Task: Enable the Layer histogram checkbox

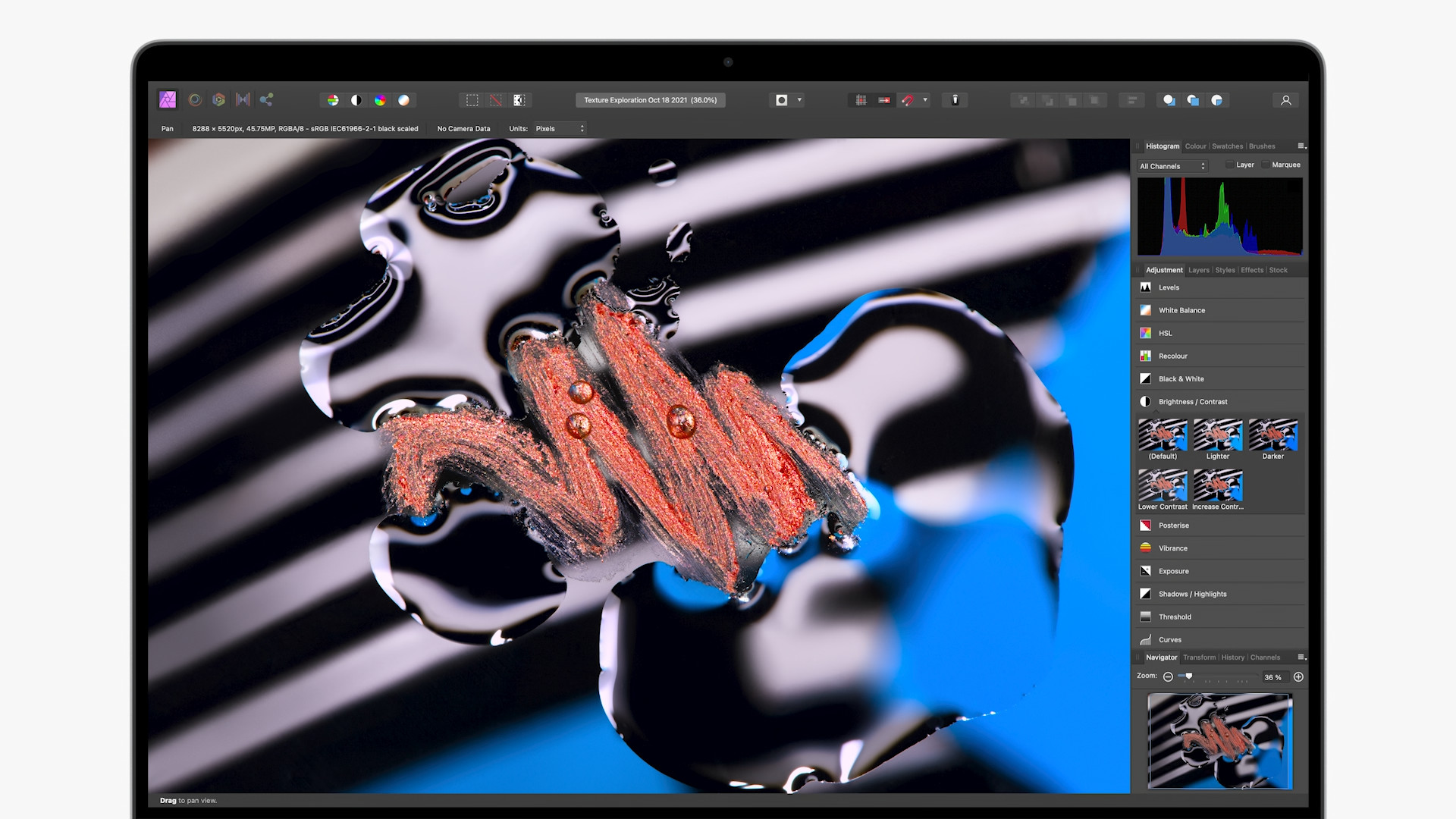Action: click(1229, 165)
